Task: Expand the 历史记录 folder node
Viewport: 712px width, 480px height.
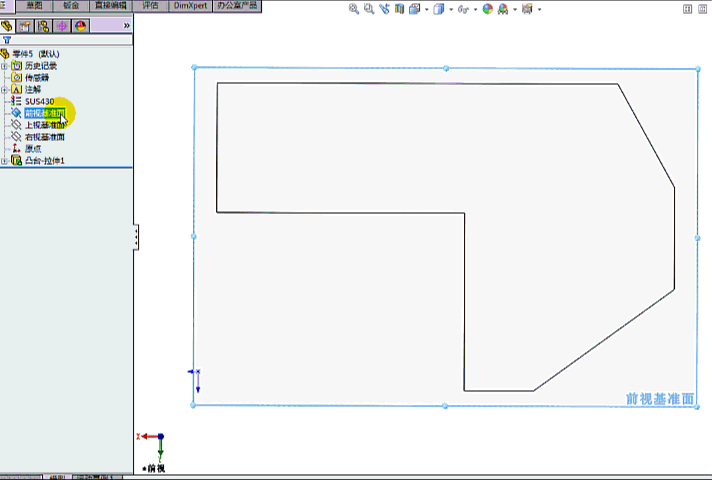Action: [4, 66]
